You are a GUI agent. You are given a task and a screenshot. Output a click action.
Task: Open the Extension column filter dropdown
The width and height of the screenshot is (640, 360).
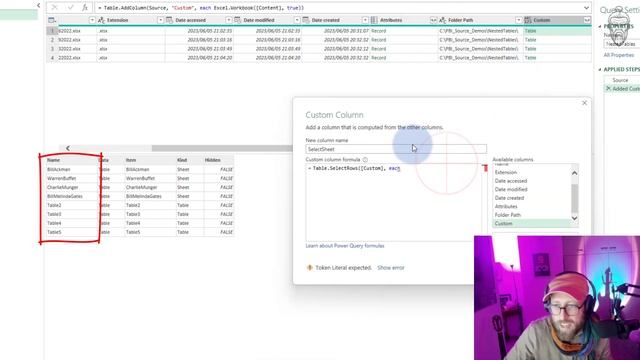click(x=160, y=20)
